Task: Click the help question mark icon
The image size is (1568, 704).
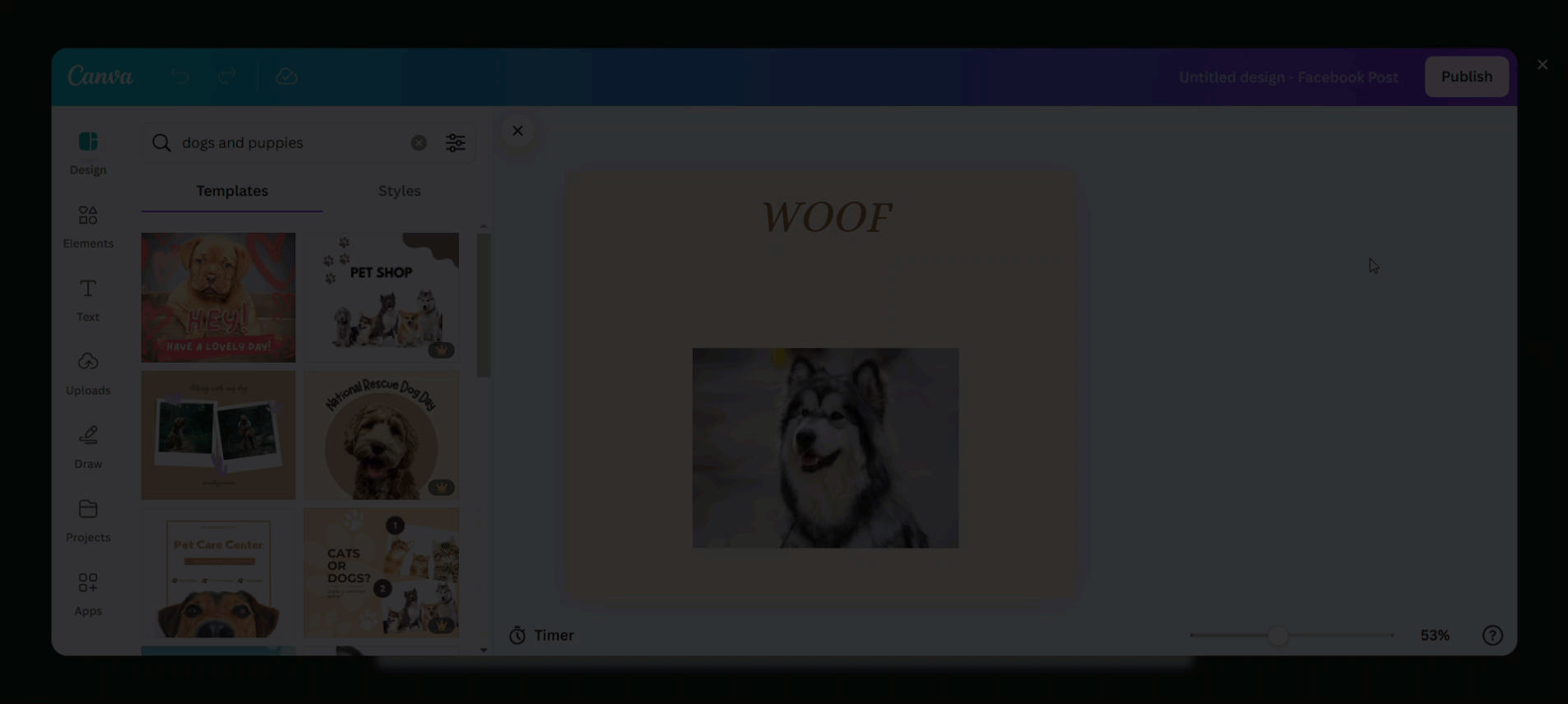Action: tap(1492, 635)
